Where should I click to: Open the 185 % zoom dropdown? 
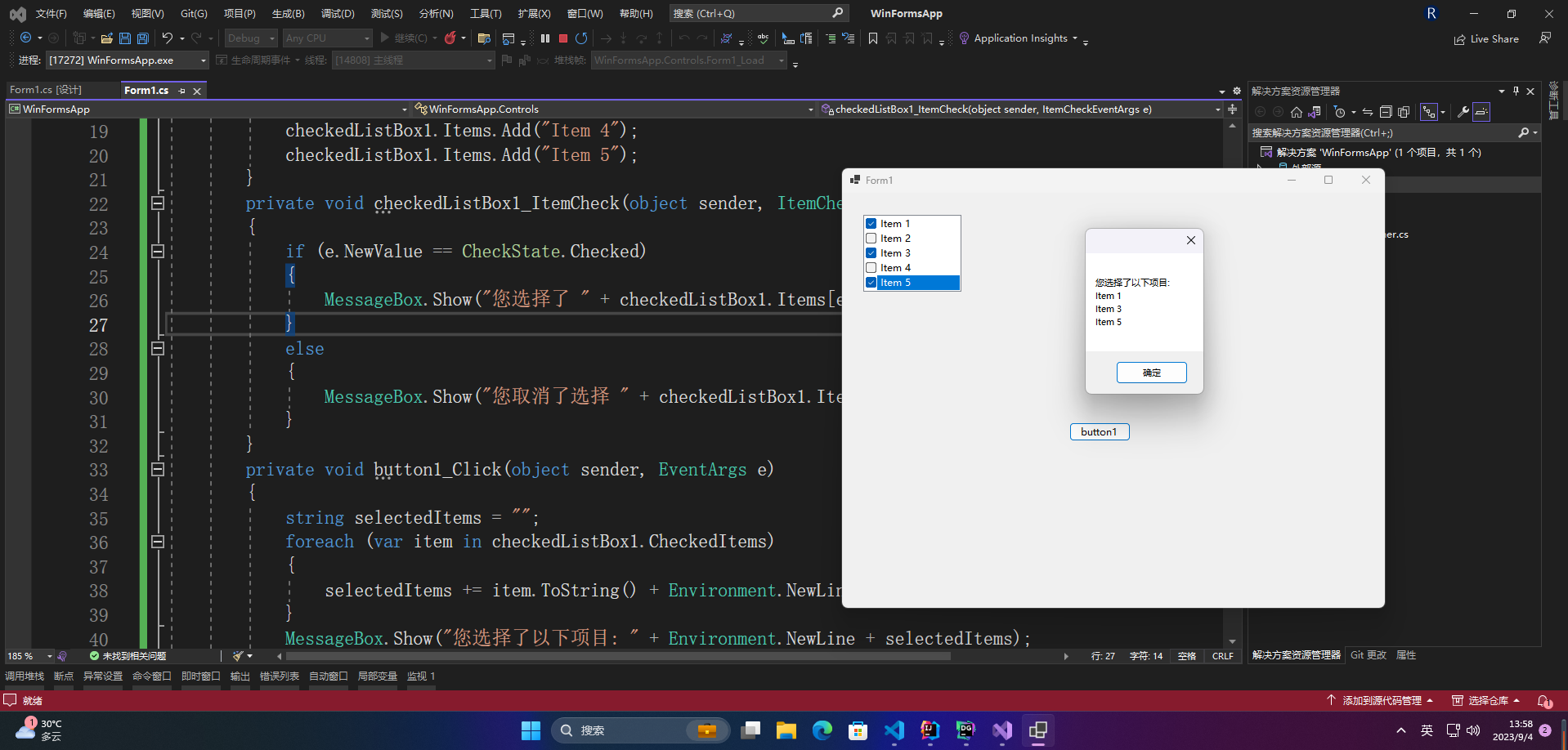tap(29, 656)
